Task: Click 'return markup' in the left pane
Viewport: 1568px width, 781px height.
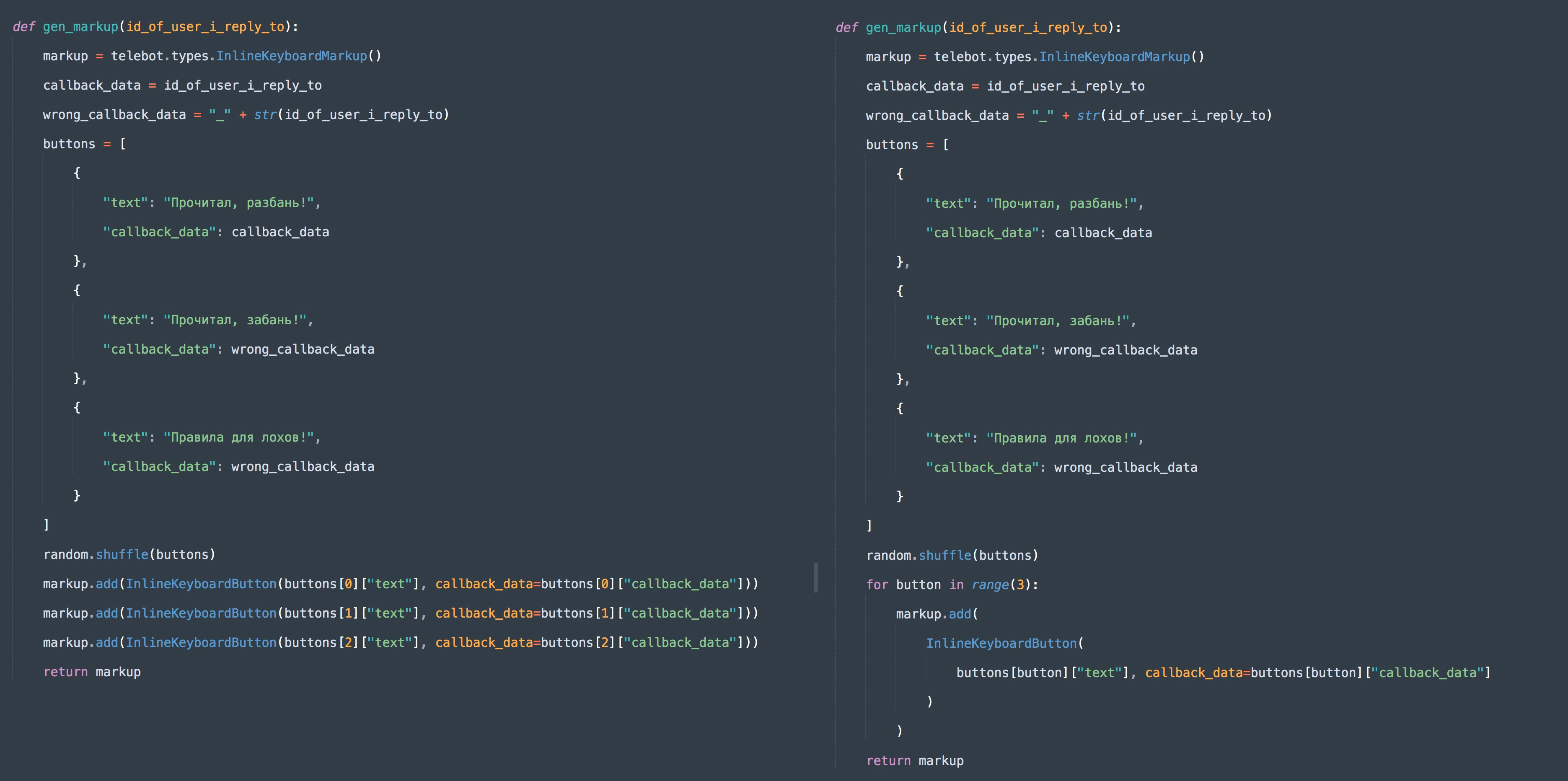Action: point(92,672)
